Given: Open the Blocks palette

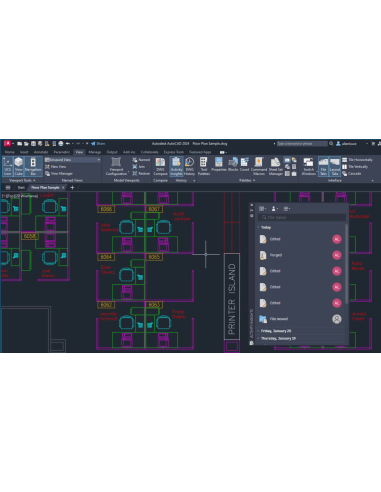Looking at the screenshot, I should 233,165.
